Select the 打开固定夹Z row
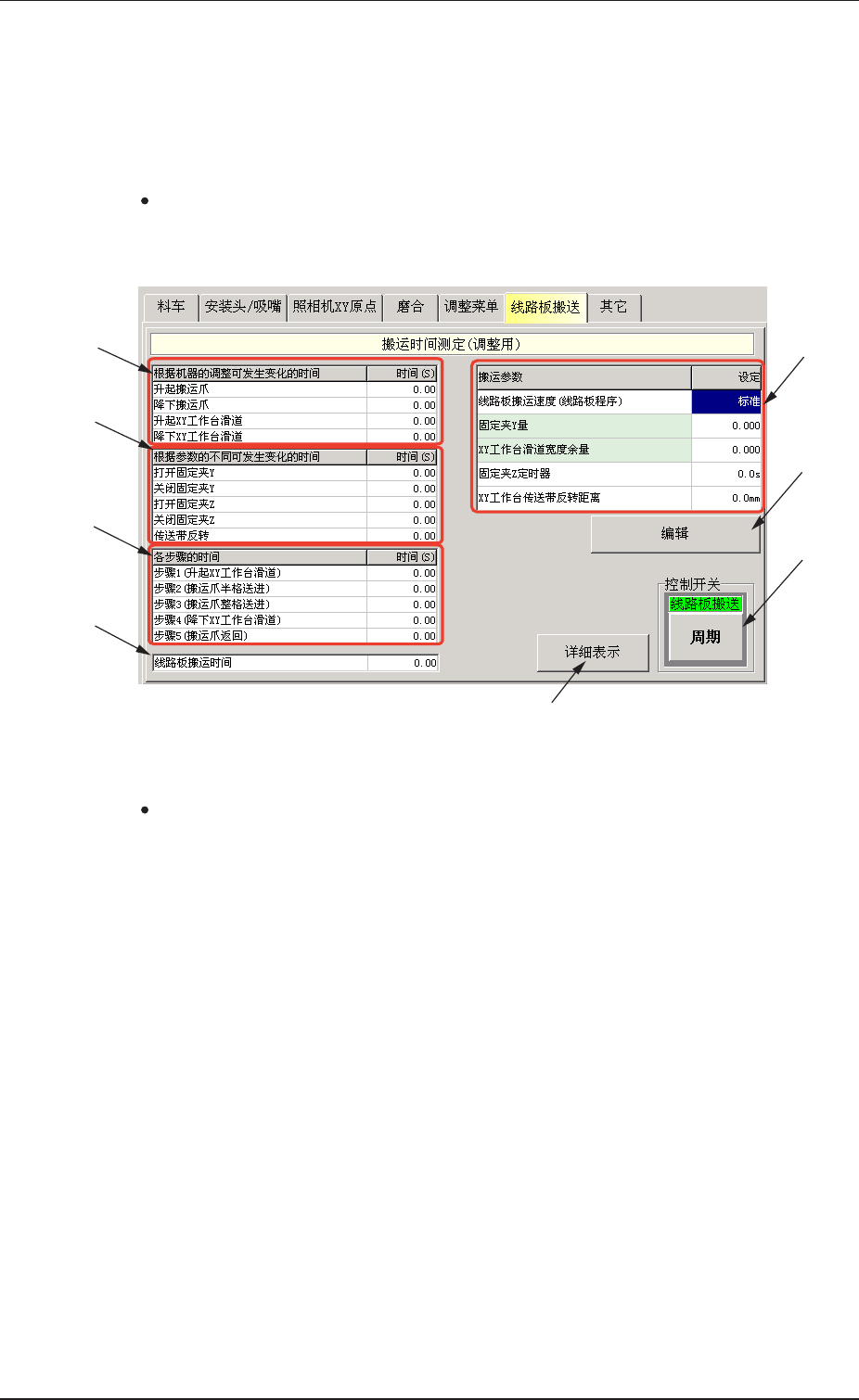859x1400 pixels. (295, 504)
